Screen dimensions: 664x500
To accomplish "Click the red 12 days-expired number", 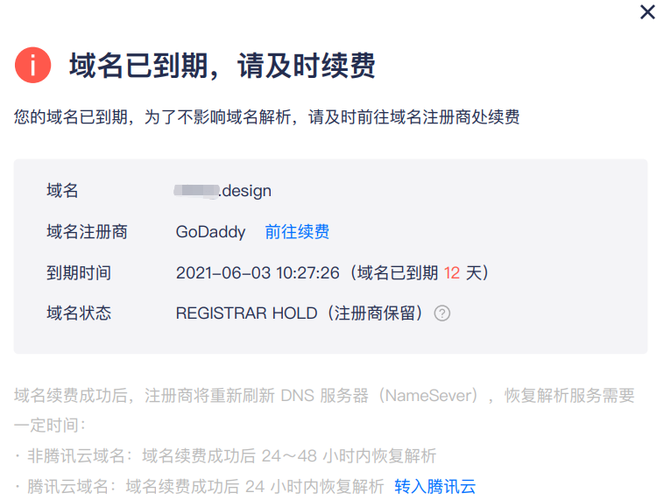I will pyautogui.click(x=451, y=273).
